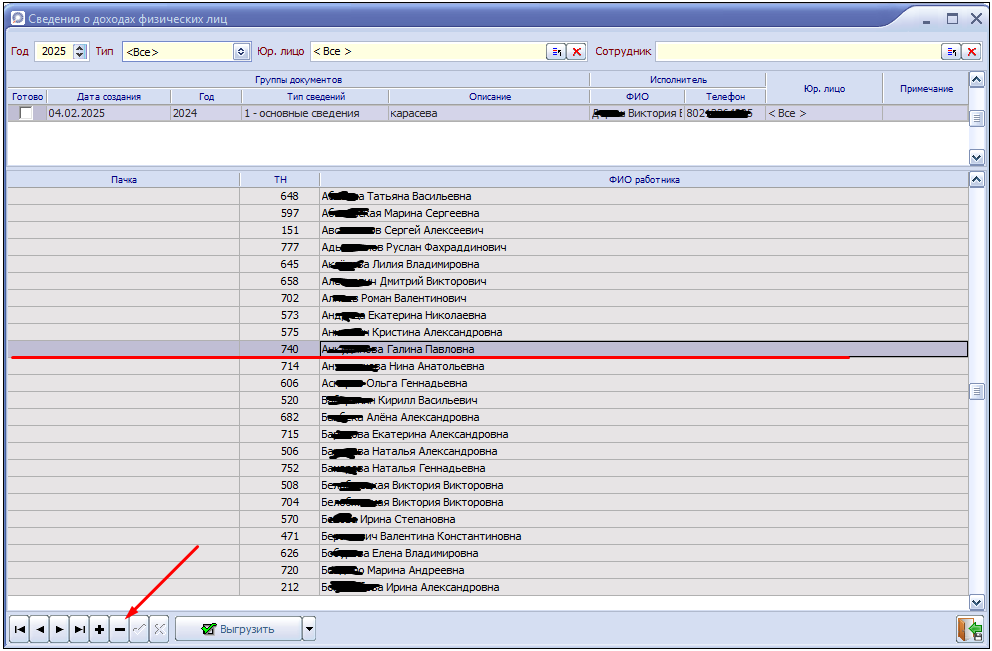Jump to the last record

(80, 629)
